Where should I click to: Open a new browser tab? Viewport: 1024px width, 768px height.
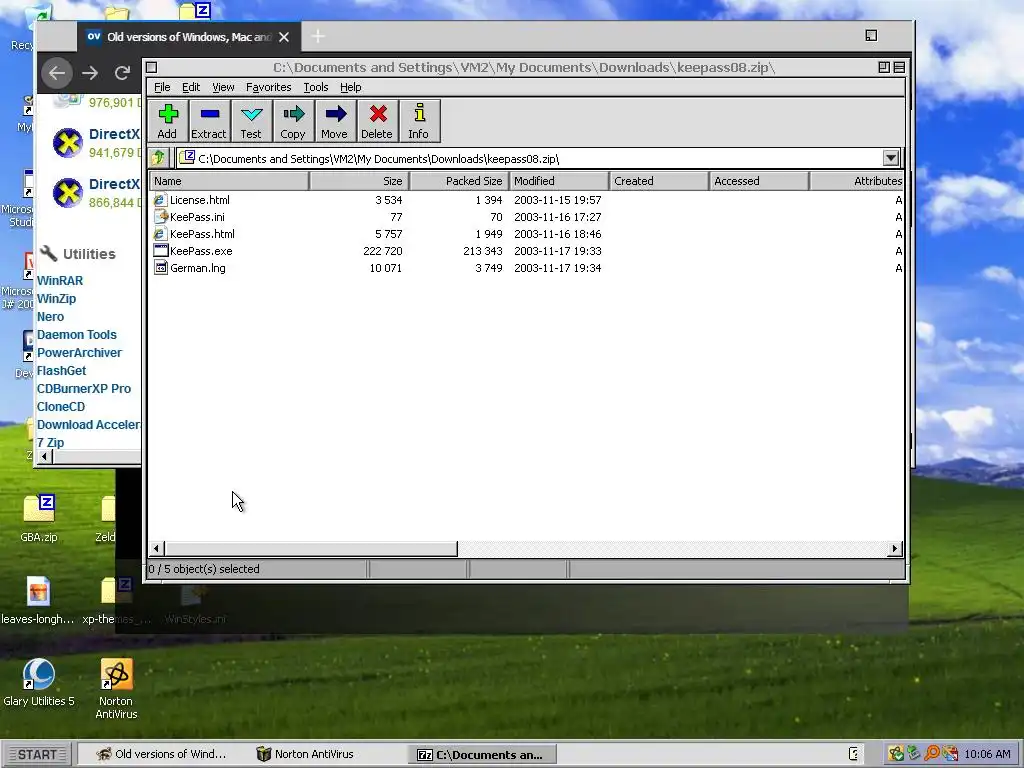[318, 37]
